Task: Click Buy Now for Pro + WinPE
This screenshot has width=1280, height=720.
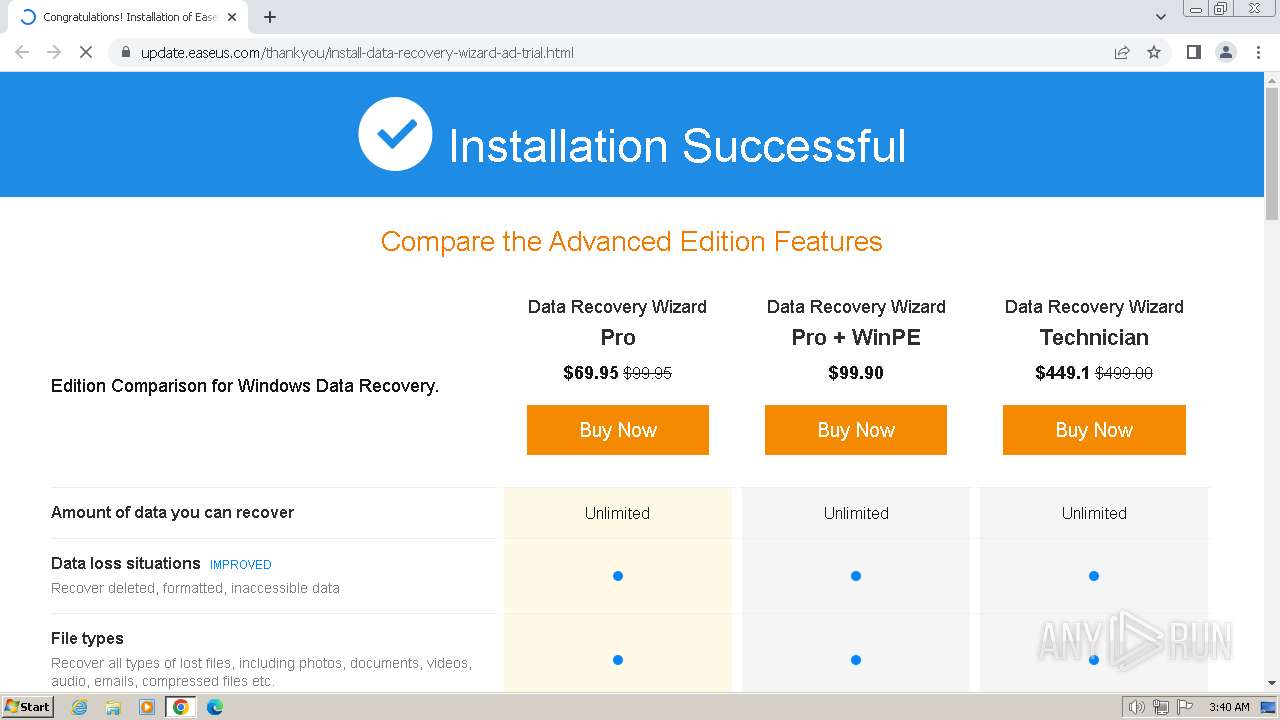Action: point(855,430)
